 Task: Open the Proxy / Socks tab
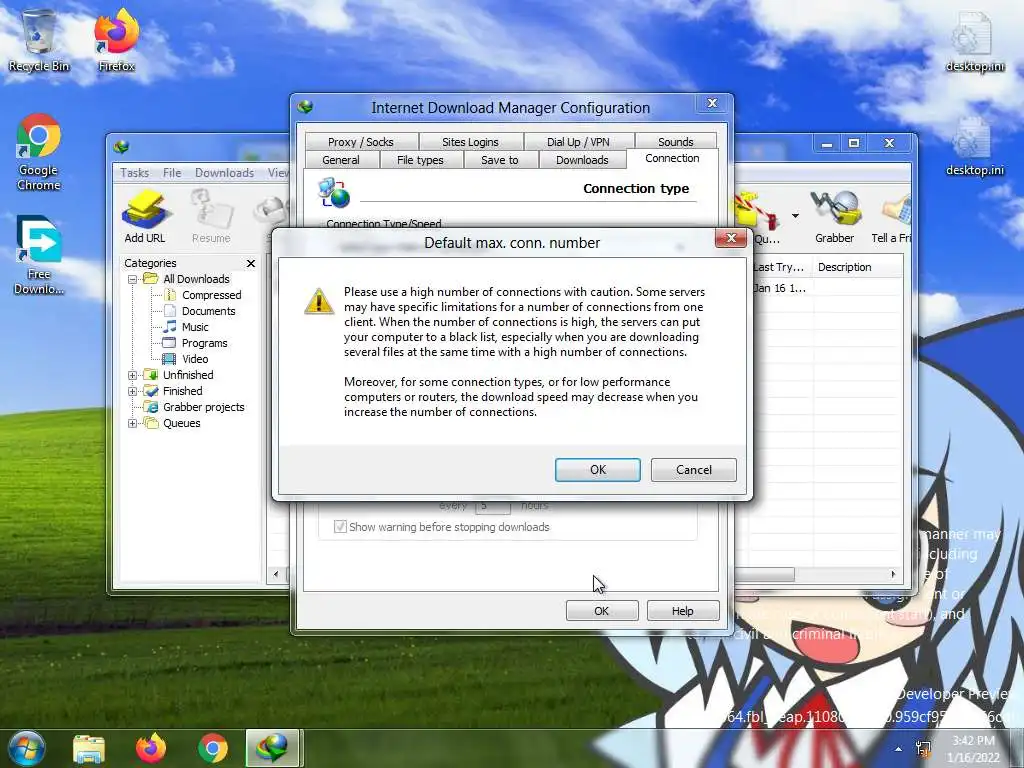pyautogui.click(x=360, y=142)
